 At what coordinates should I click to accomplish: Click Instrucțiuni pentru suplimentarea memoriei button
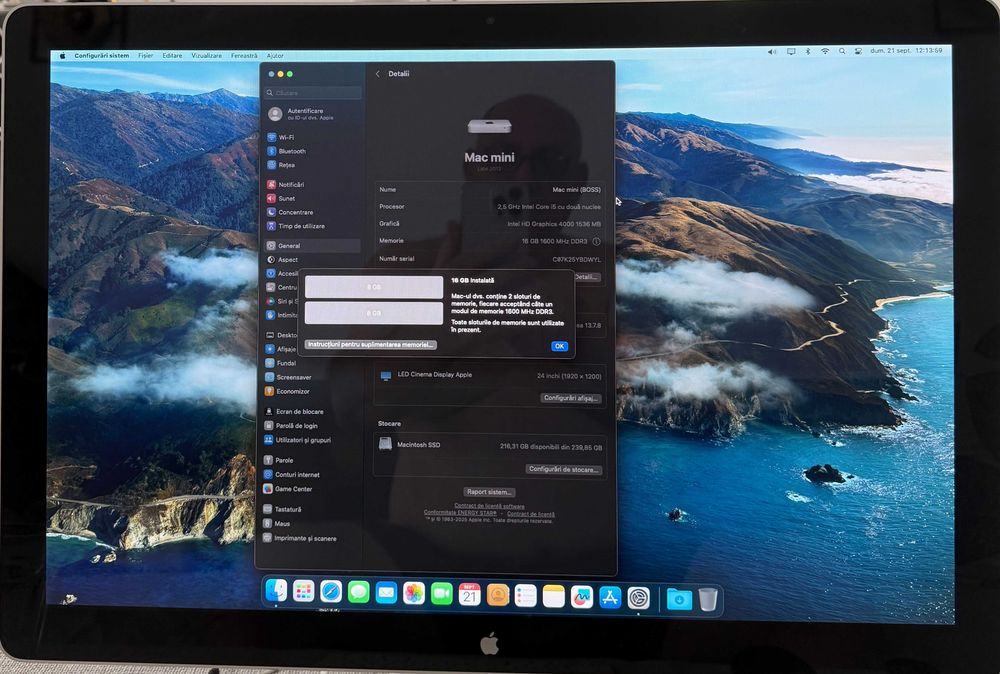(371, 344)
